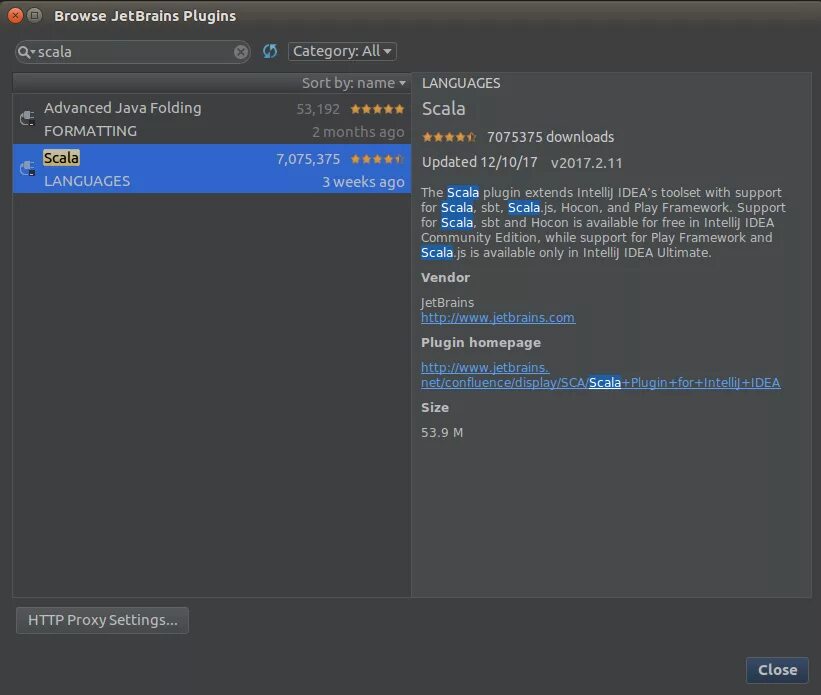Click the grey window control in title bar
The height and width of the screenshot is (695, 821).
pyautogui.click(x=35, y=16)
